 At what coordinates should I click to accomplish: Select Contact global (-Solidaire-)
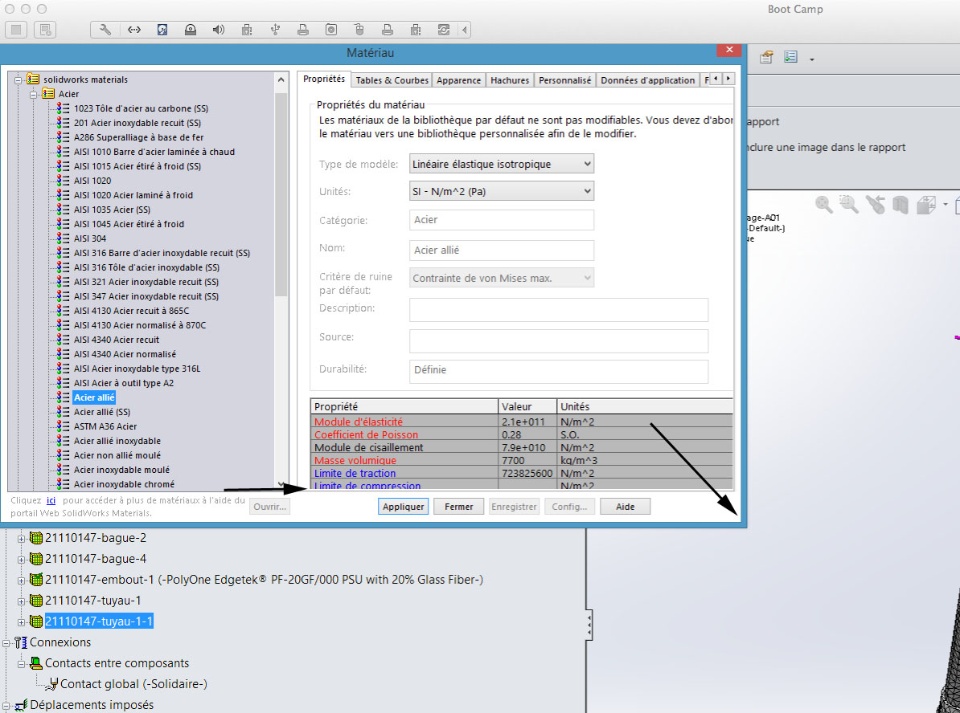click(x=133, y=684)
